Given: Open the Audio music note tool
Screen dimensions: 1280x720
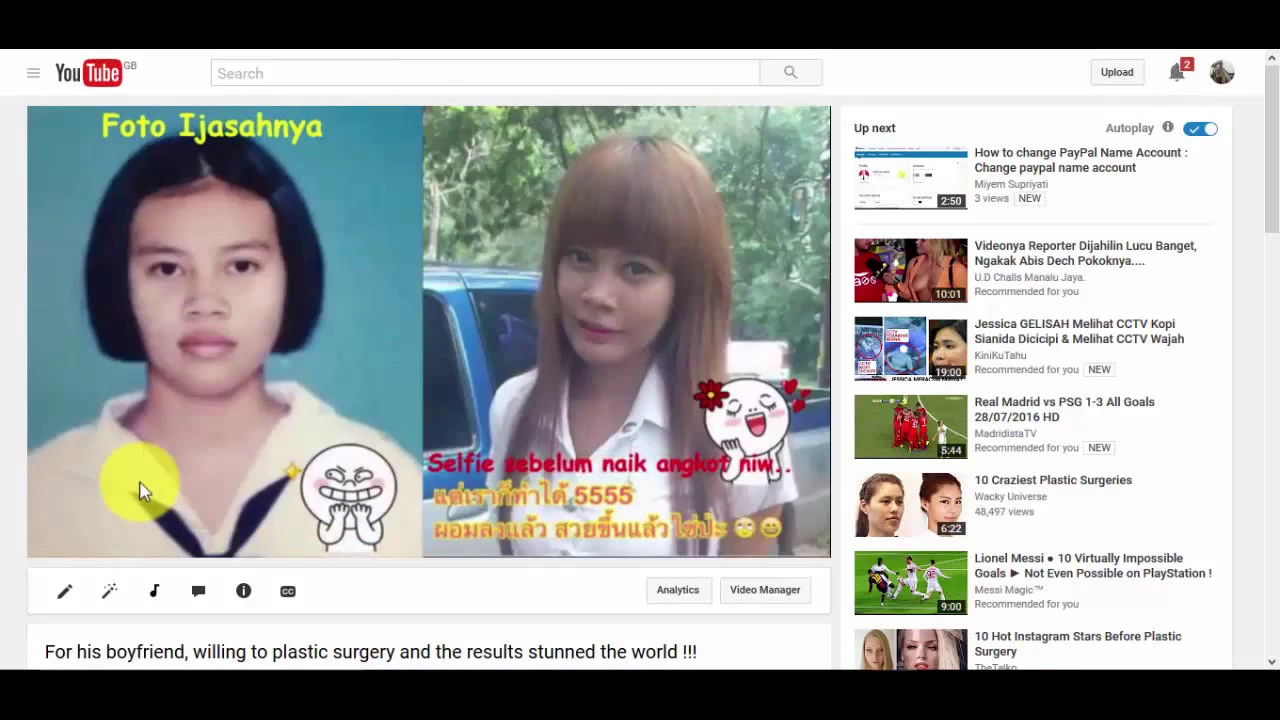Looking at the screenshot, I should click(x=154, y=591).
